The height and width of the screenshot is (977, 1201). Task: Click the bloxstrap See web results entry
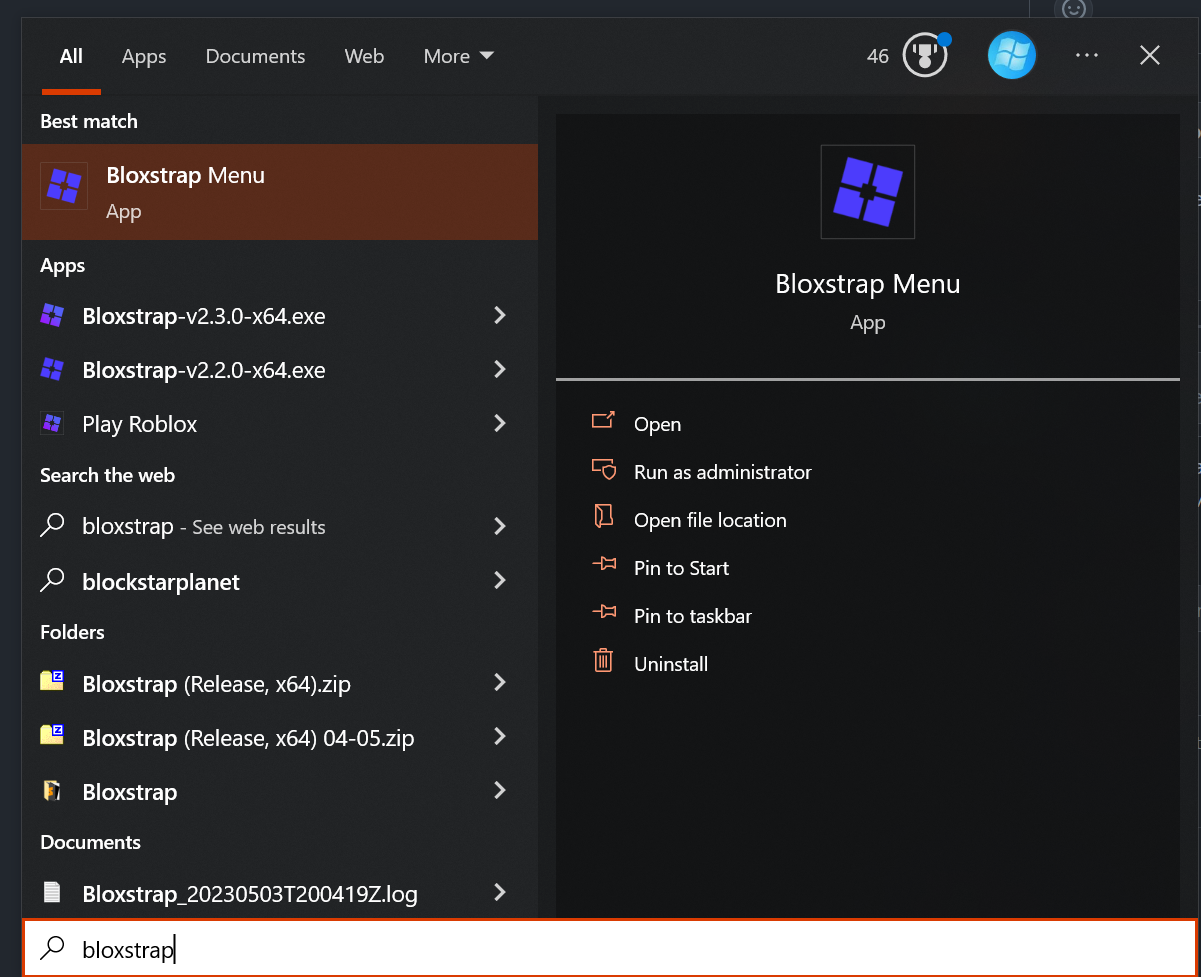[x=203, y=527]
